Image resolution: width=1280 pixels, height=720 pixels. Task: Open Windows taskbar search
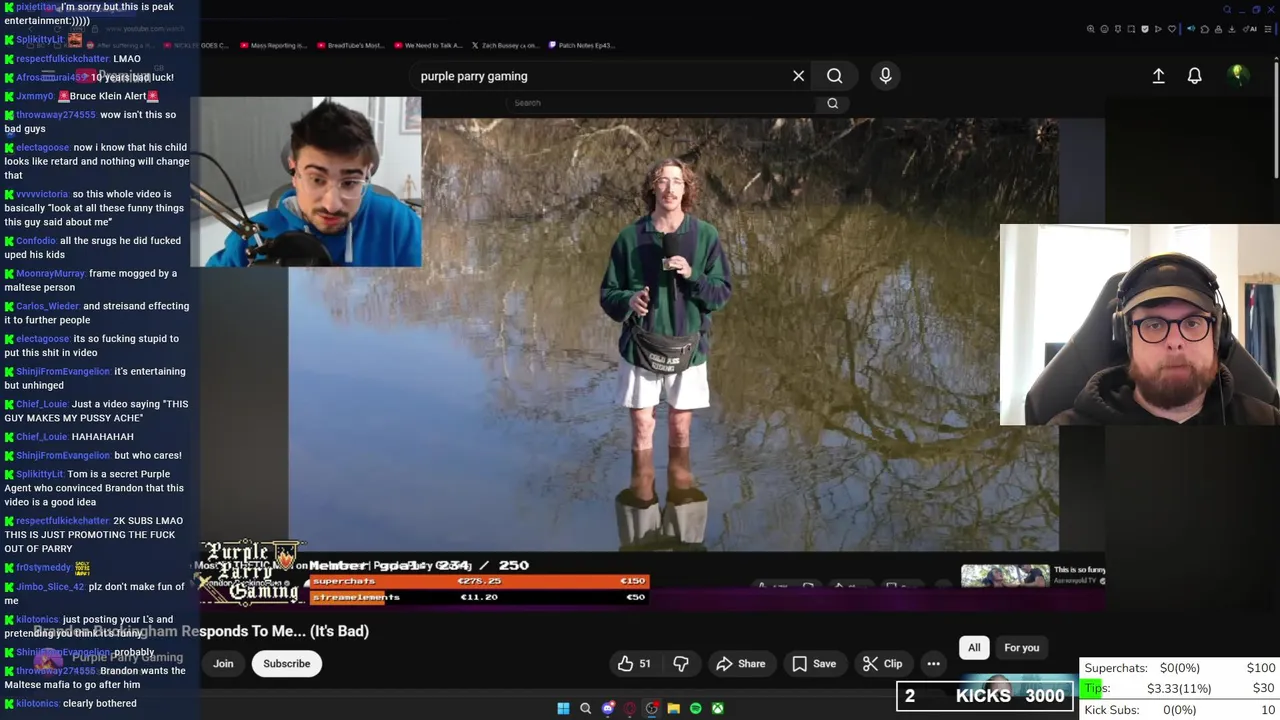[x=585, y=708]
